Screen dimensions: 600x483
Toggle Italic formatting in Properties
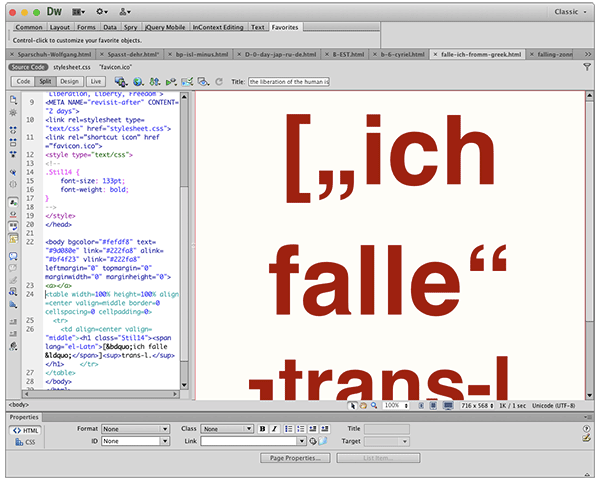(274, 429)
